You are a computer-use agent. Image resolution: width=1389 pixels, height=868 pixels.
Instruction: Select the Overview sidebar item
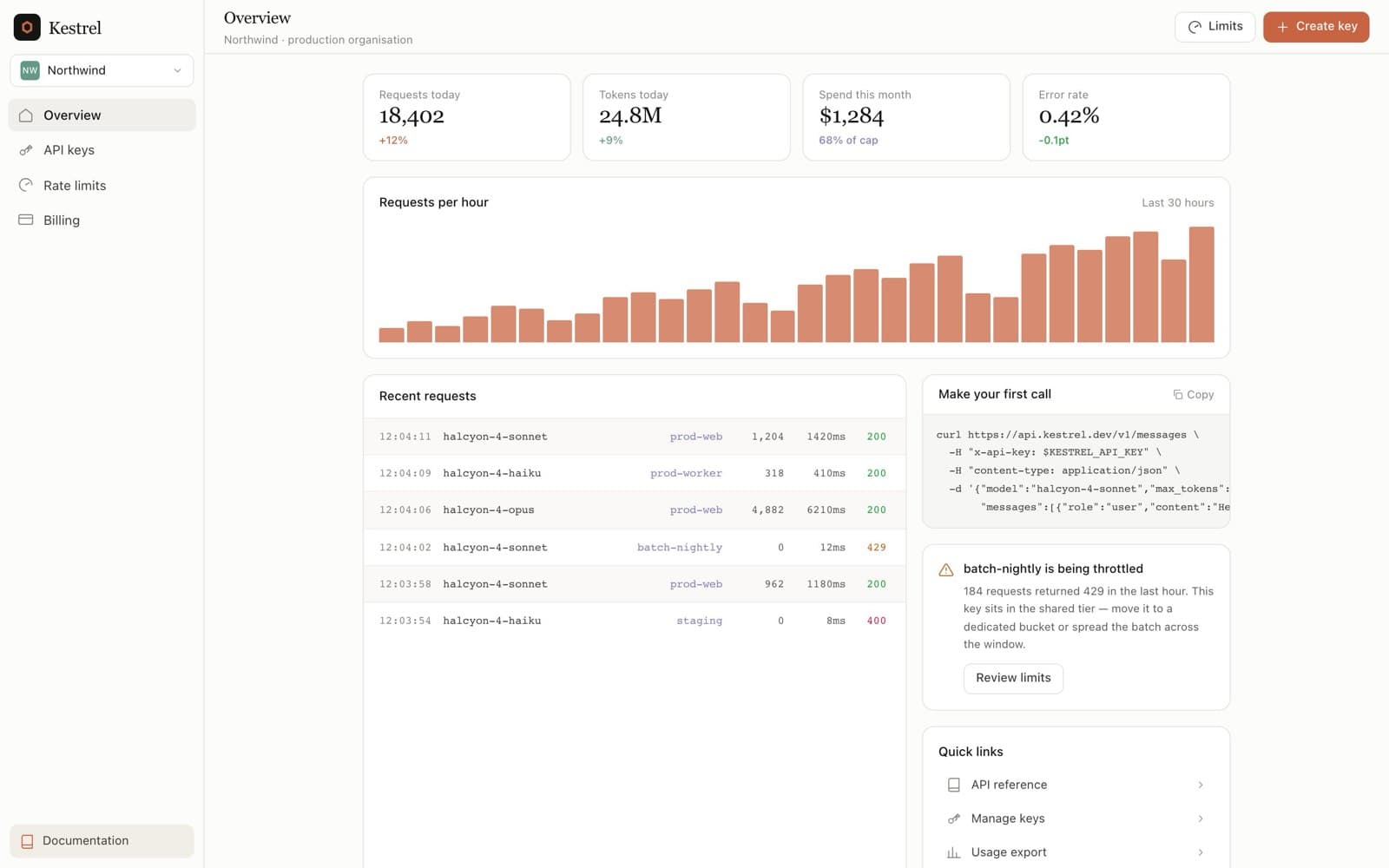point(102,115)
